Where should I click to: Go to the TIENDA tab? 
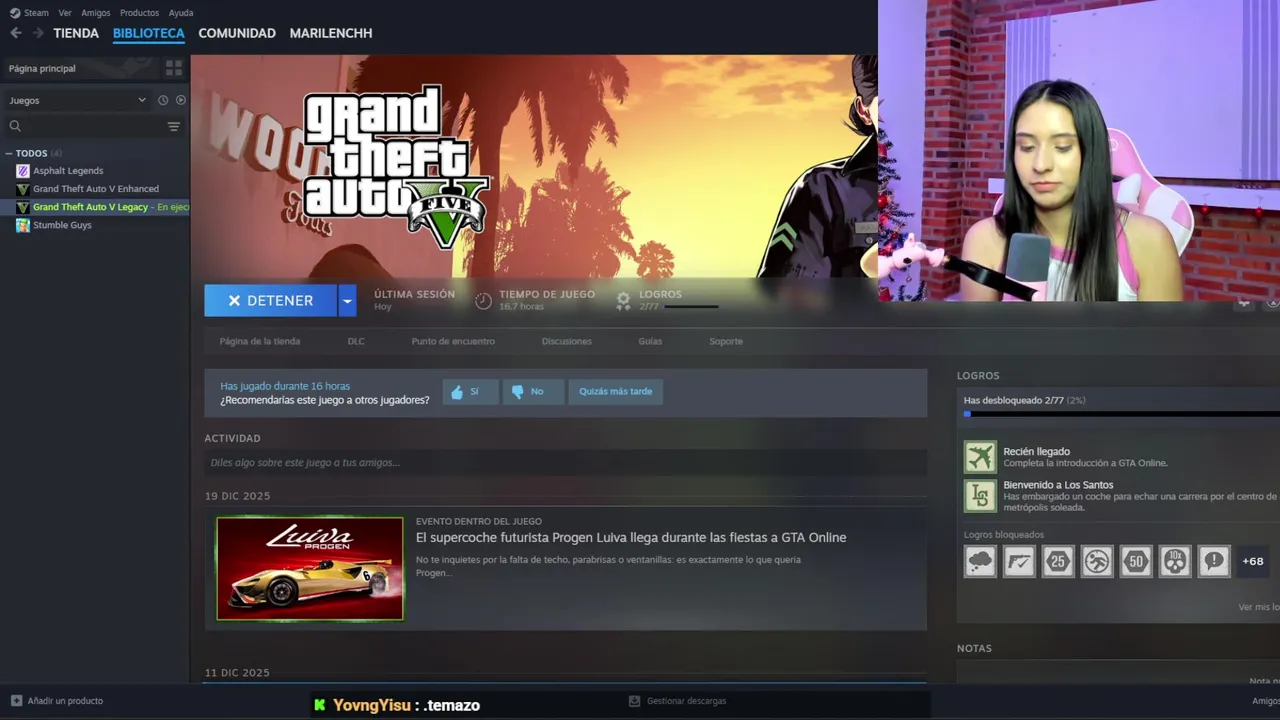(x=76, y=33)
